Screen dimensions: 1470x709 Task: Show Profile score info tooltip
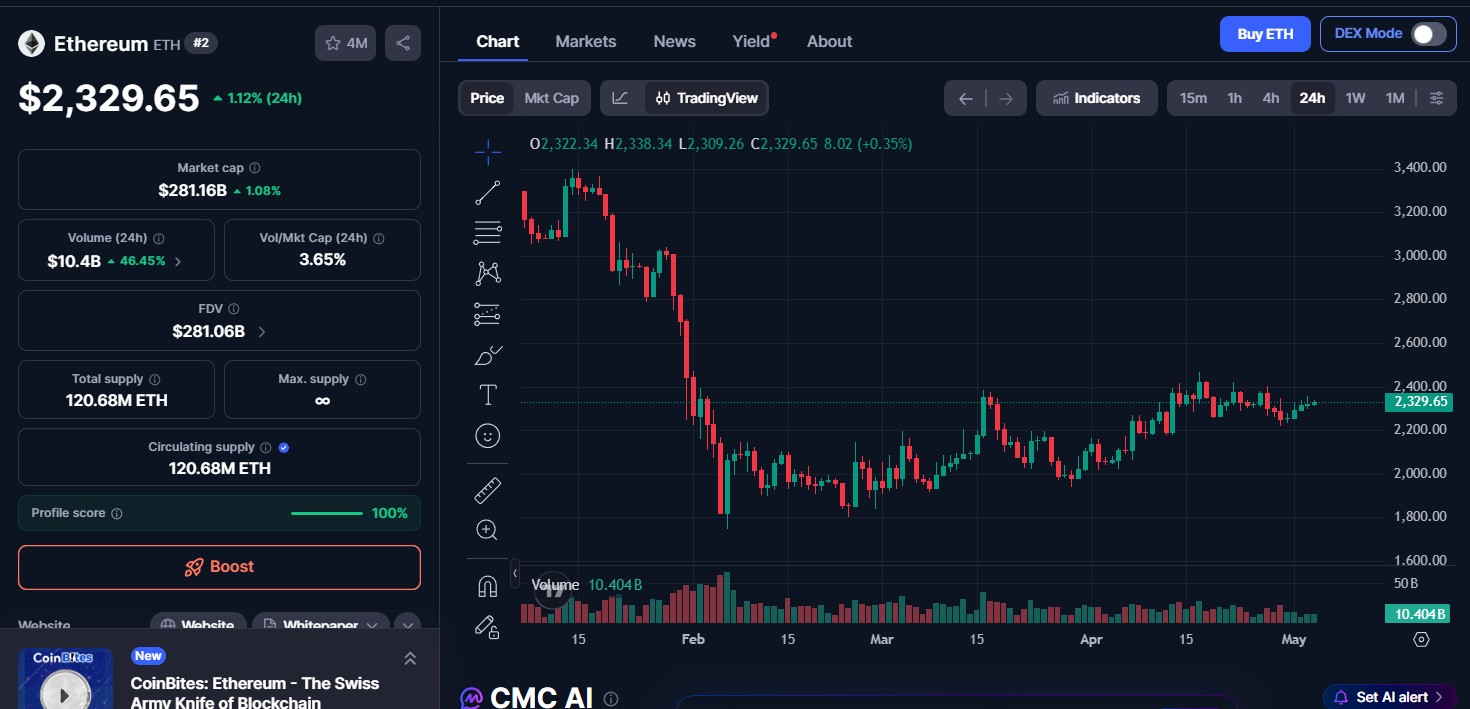coord(116,513)
